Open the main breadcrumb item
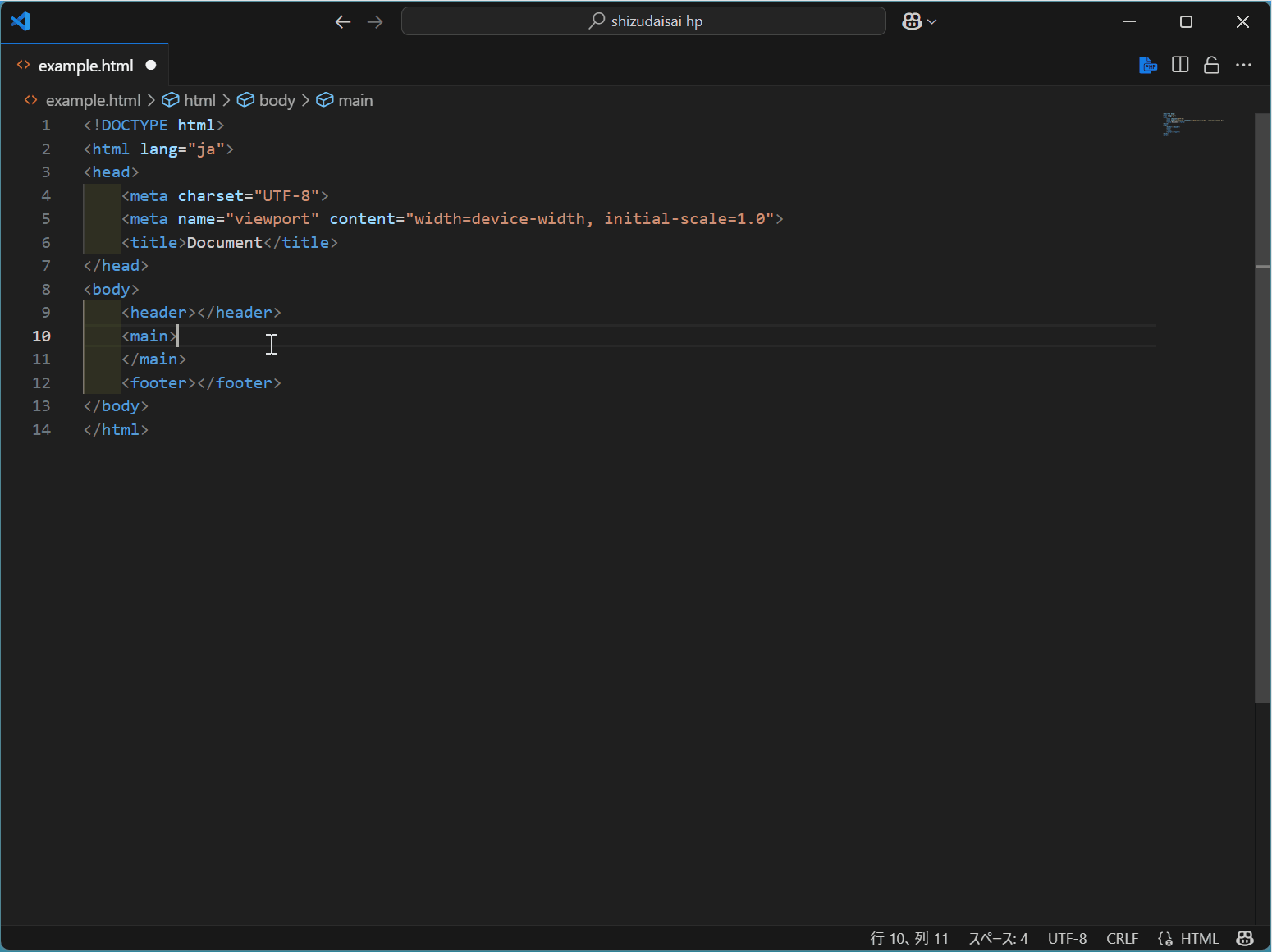This screenshot has height=952, width=1272. point(355,100)
